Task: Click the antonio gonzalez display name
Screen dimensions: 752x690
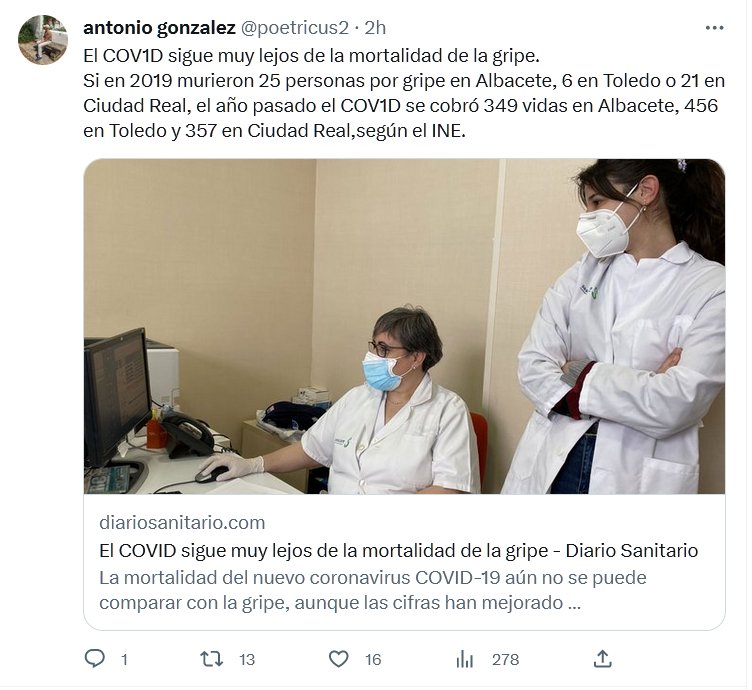Action: (x=159, y=28)
